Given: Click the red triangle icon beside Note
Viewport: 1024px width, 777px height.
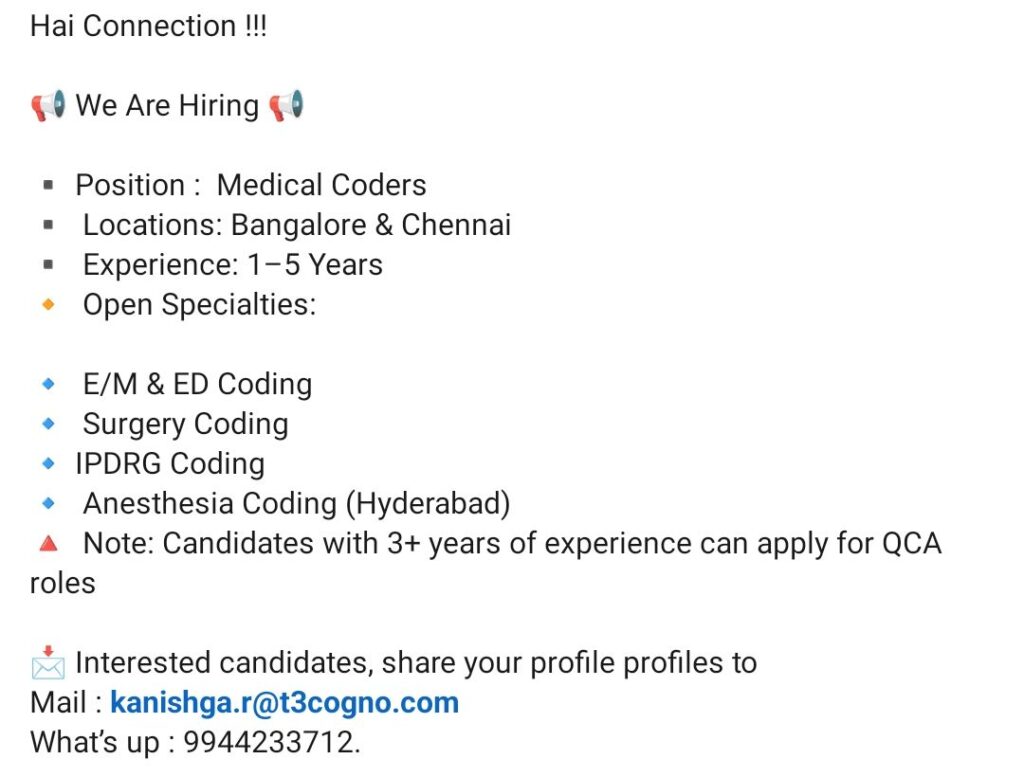Looking at the screenshot, I should tap(48, 543).
